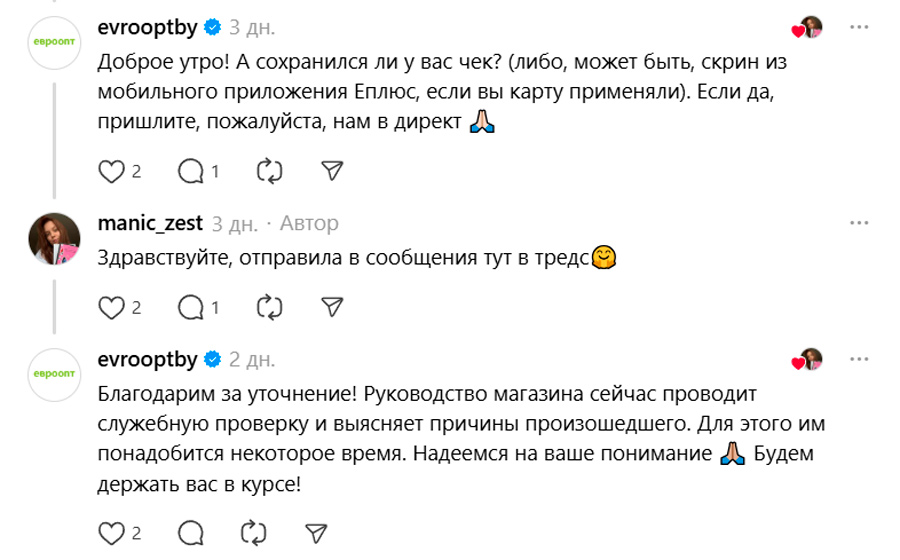The image size is (900, 560).
Task: Reply to the last evrooptby comment
Action: [x=190, y=532]
